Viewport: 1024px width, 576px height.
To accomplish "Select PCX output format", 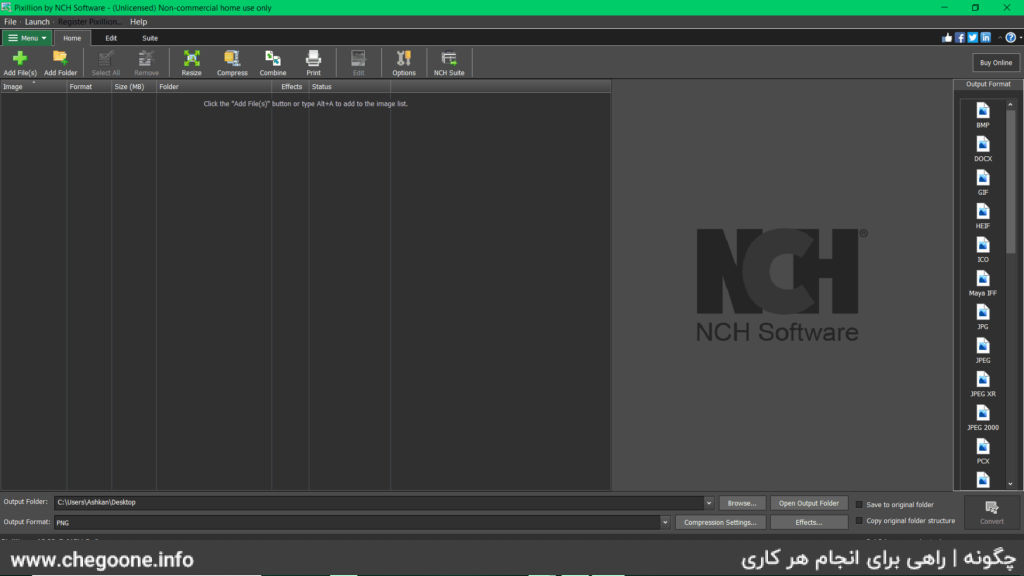I will click(x=983, y=451).
